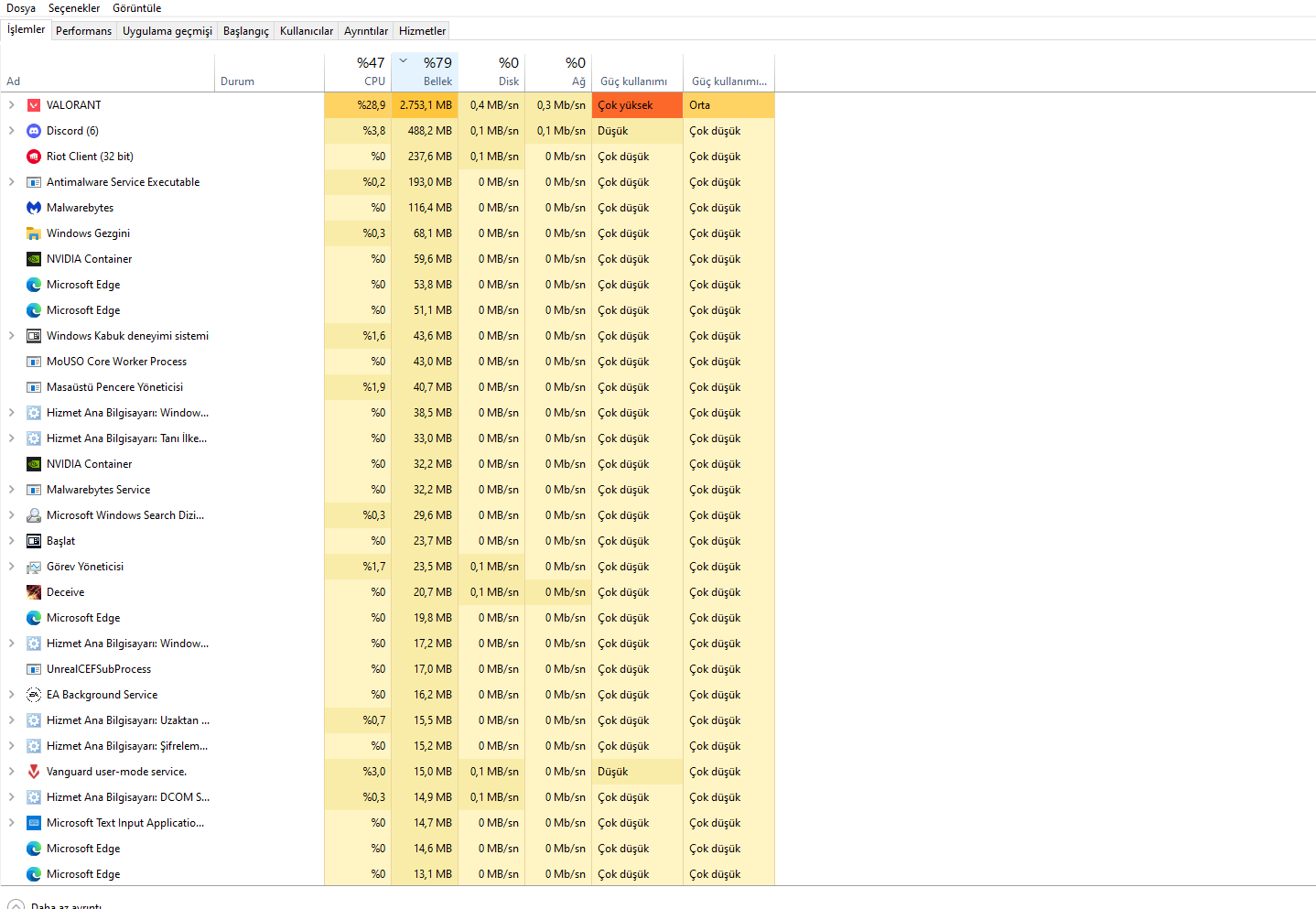Expand the Discord (6) process group
This screenshot has height=909, width=1316.
coord(11,131)
